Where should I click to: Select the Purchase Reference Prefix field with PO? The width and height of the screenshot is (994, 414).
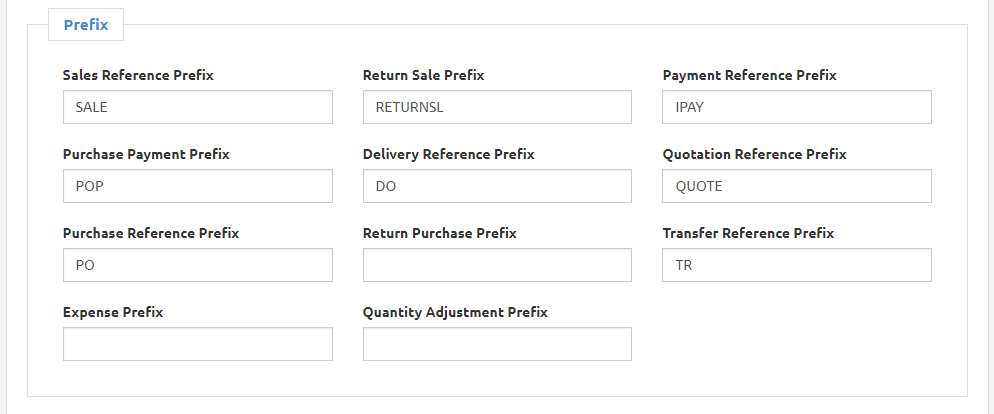[197, 265]
